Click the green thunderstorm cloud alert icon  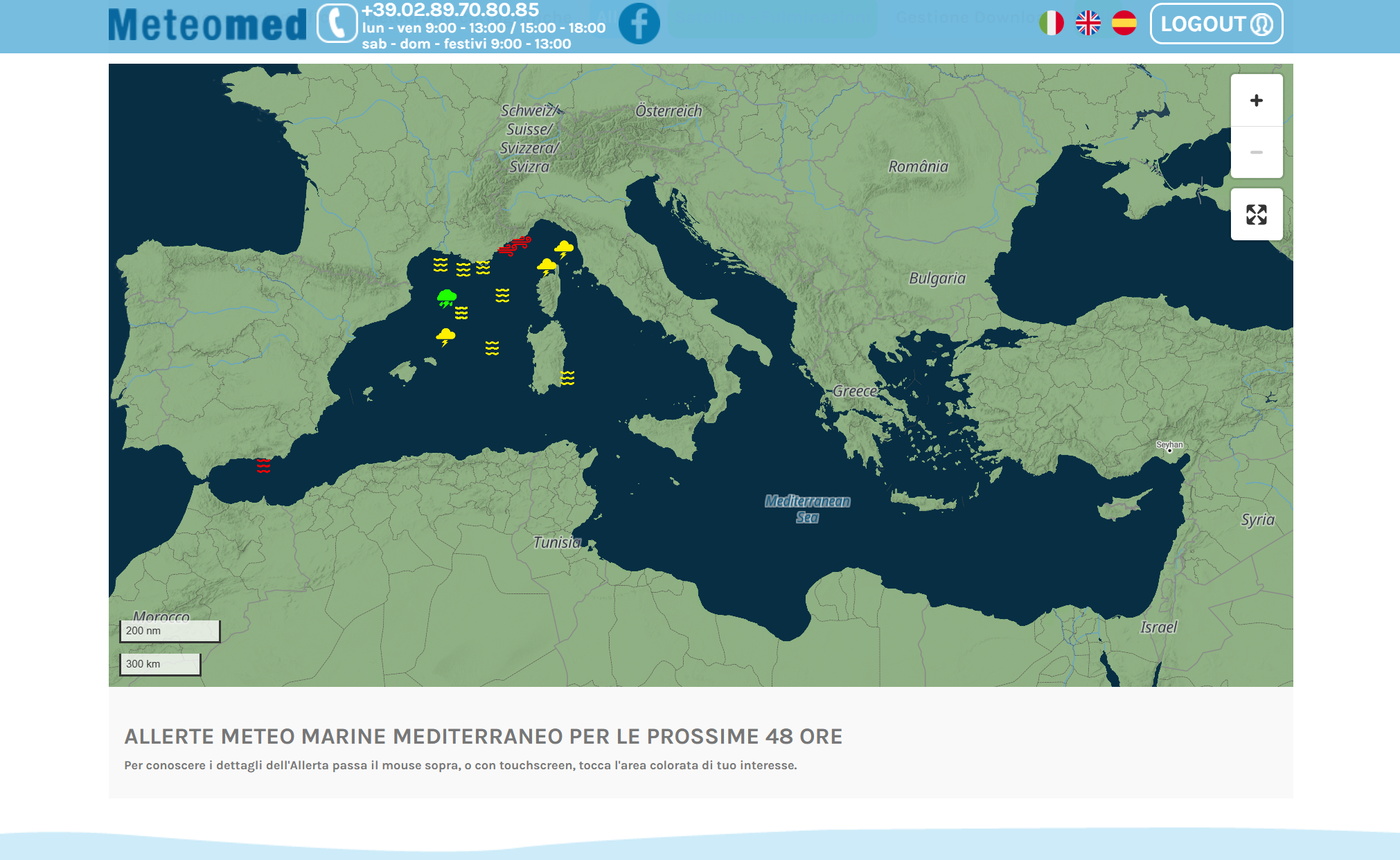pos(447,298)
